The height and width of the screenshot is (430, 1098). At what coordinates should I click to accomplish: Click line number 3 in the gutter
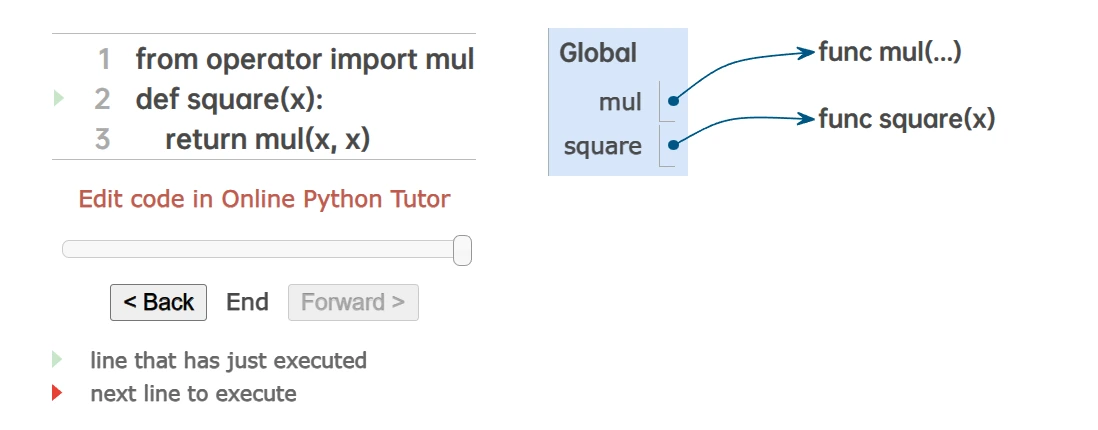(x=102, y=139)
